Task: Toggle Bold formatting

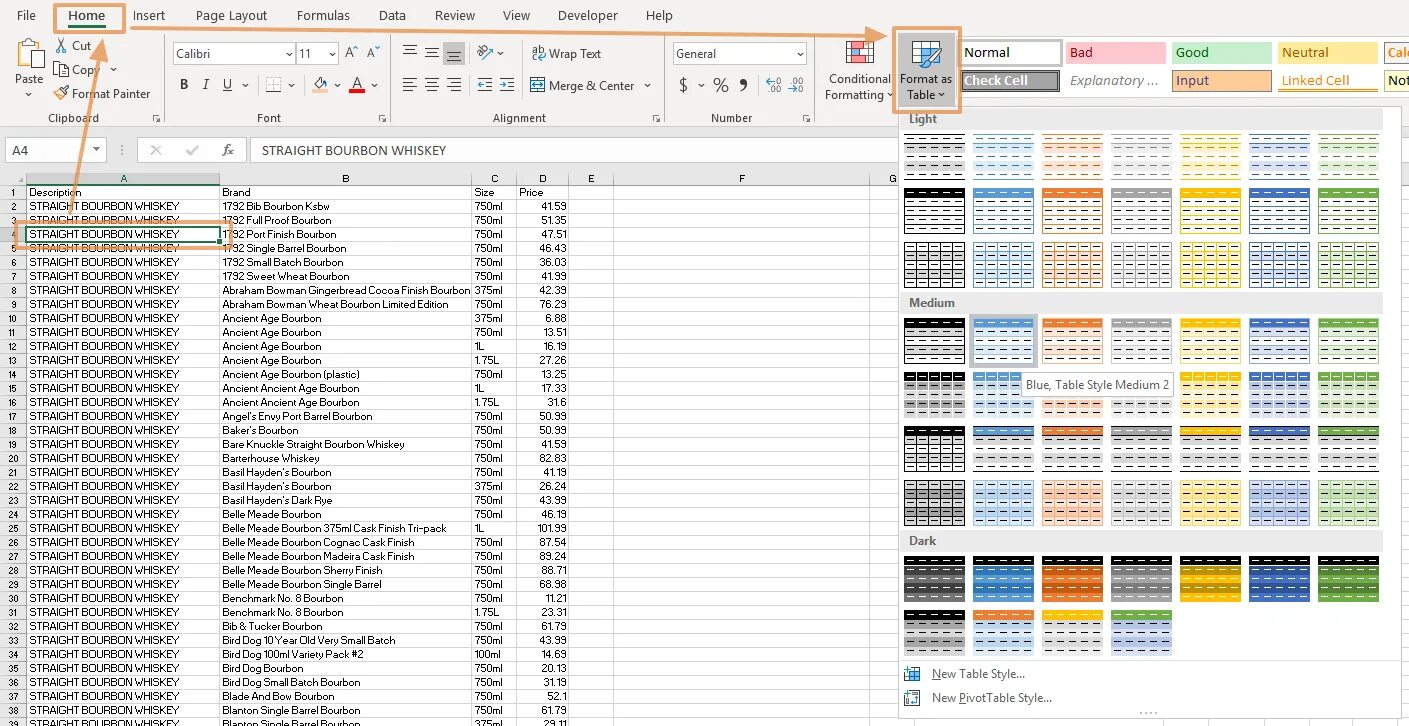Action: tap(184, 85)
